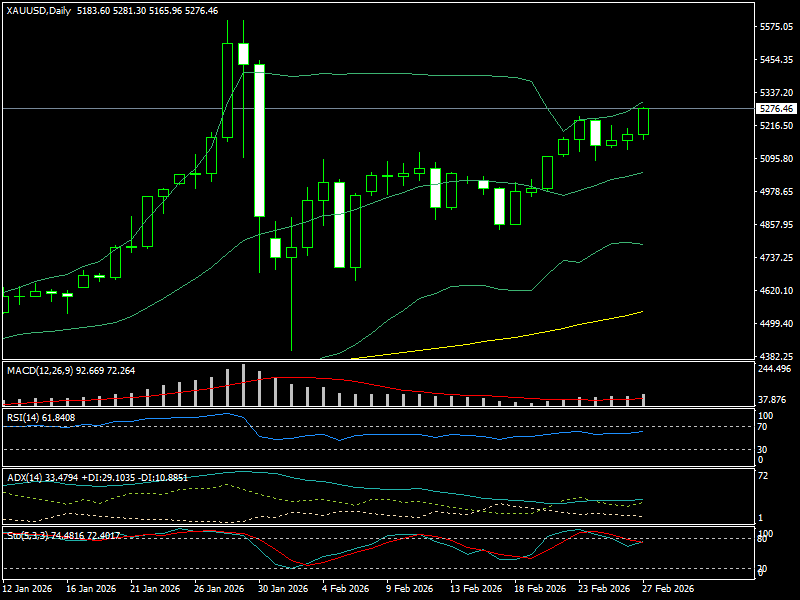
Task: Select the current price tag 5276.46
Action: 776,108
